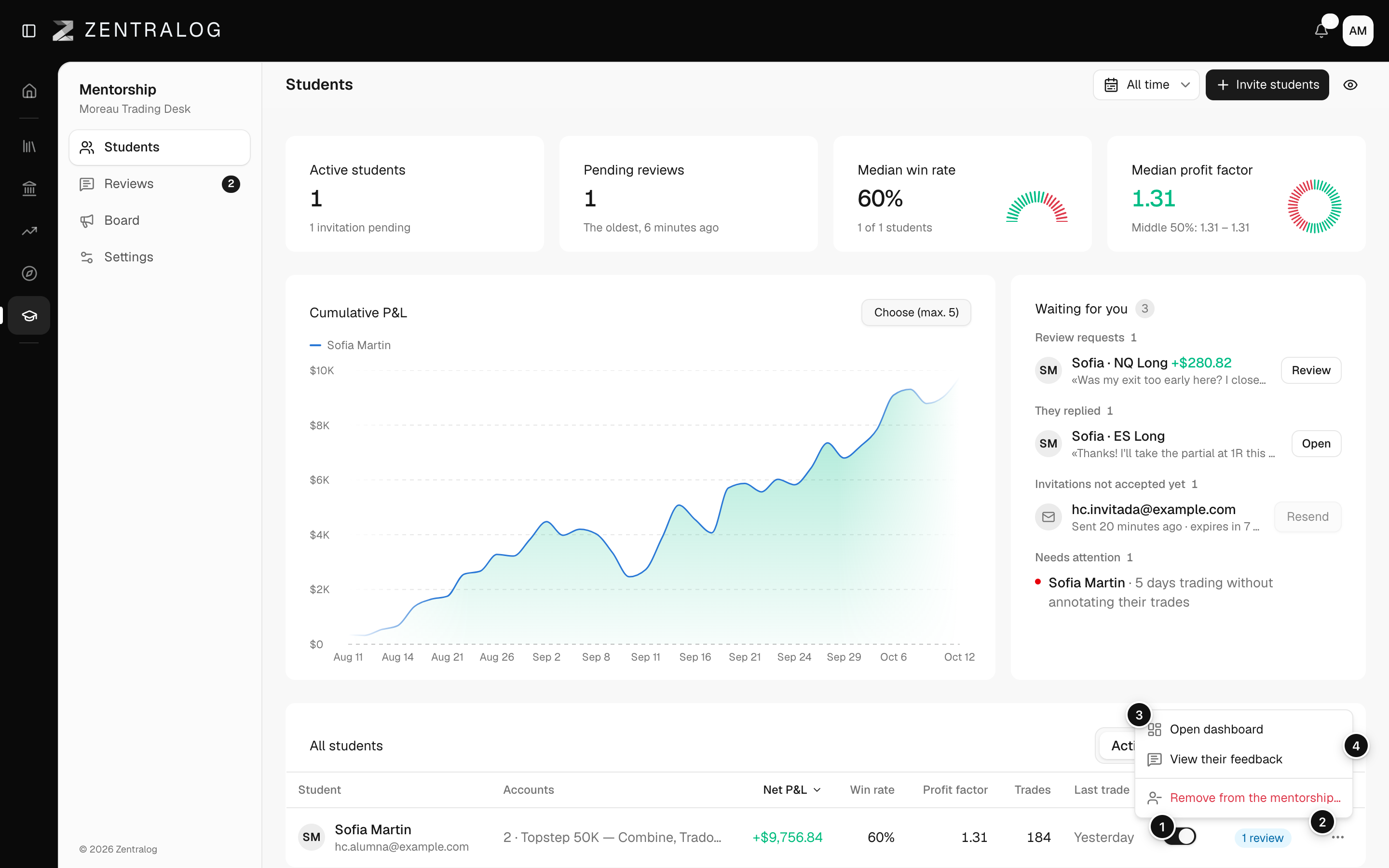This screenshot has height=868, width=1389.
Task: Toggle Sofia Martin's row switch
Action: tap(1180, 837)
